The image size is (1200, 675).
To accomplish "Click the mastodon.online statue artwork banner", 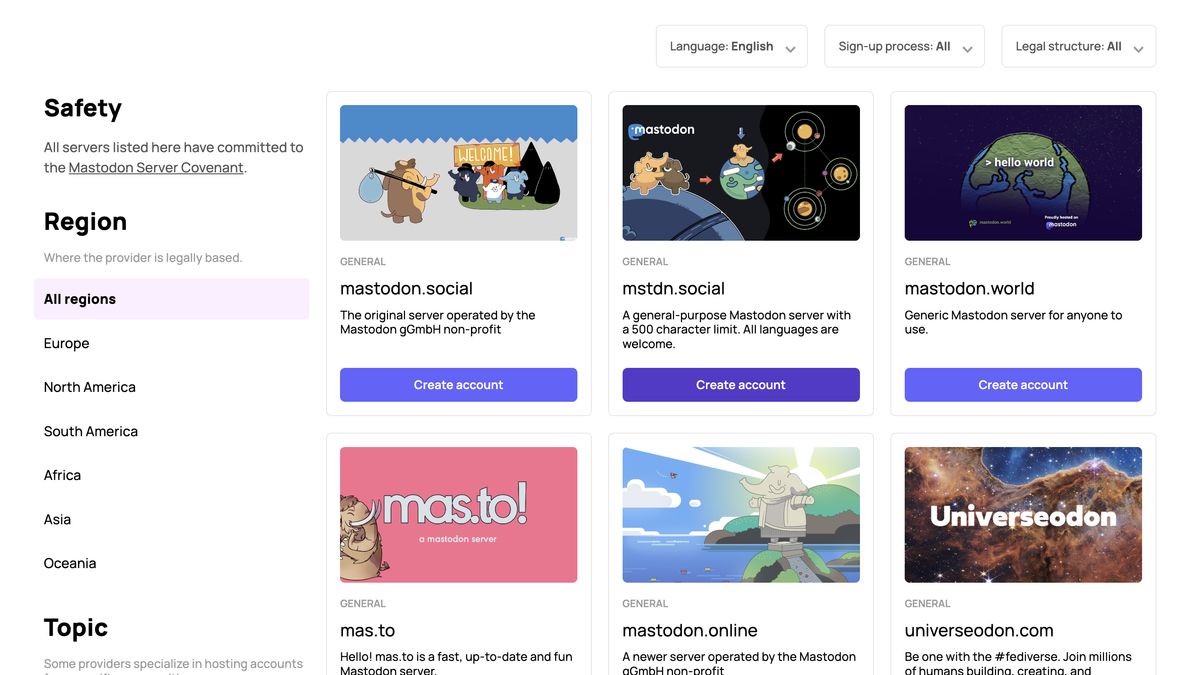I will tap(740, 514).
